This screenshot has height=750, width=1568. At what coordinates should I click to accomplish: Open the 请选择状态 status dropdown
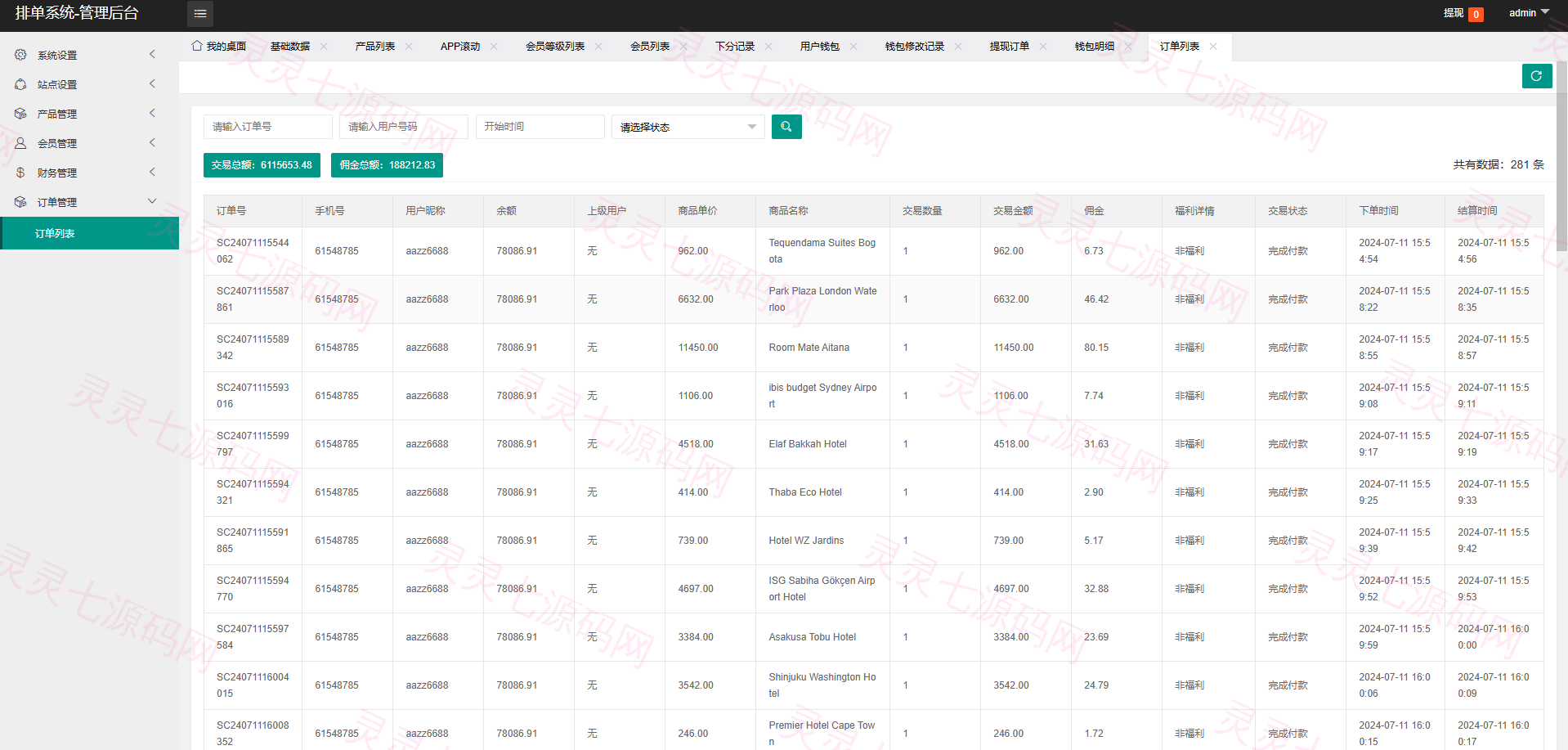coord(688,127)
